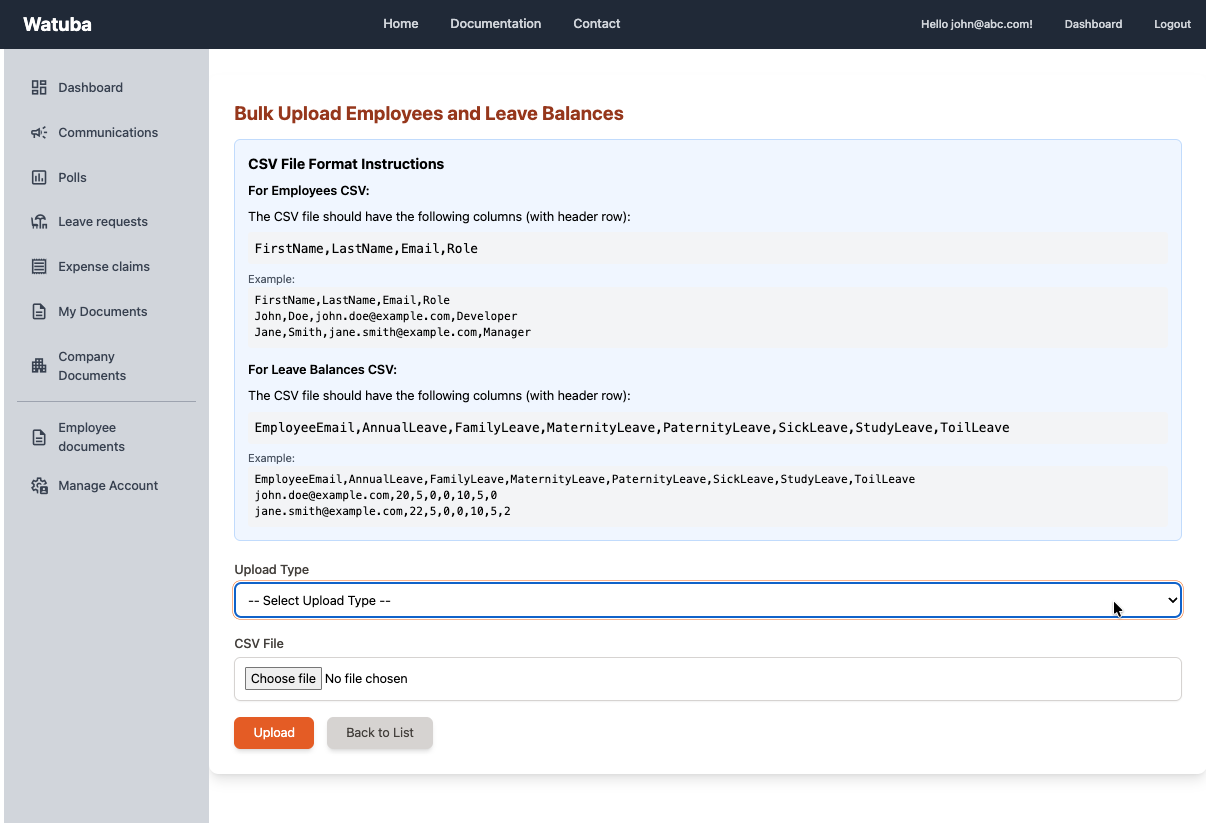Open the Select Upload Type dropdown
This screenshot has width=1206, height=823.
coord(708,600)
